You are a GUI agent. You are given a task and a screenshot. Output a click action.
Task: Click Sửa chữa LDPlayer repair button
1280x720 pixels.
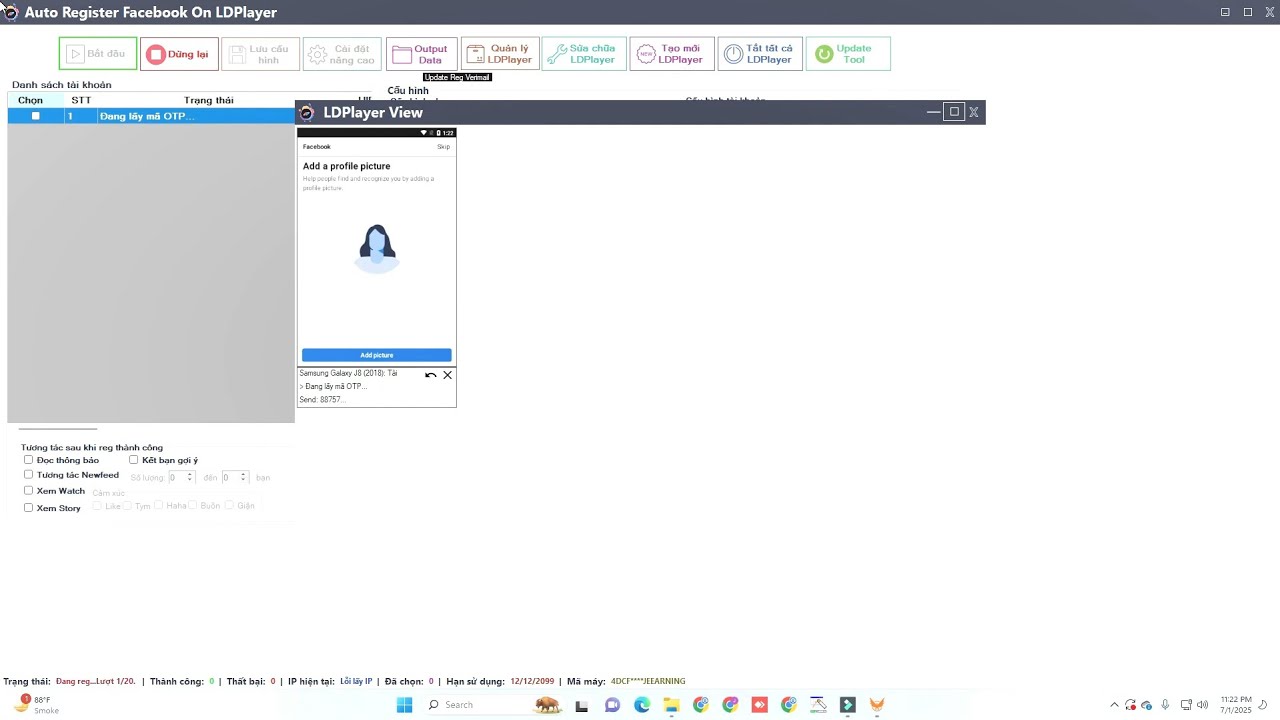[x=584, y=54]
